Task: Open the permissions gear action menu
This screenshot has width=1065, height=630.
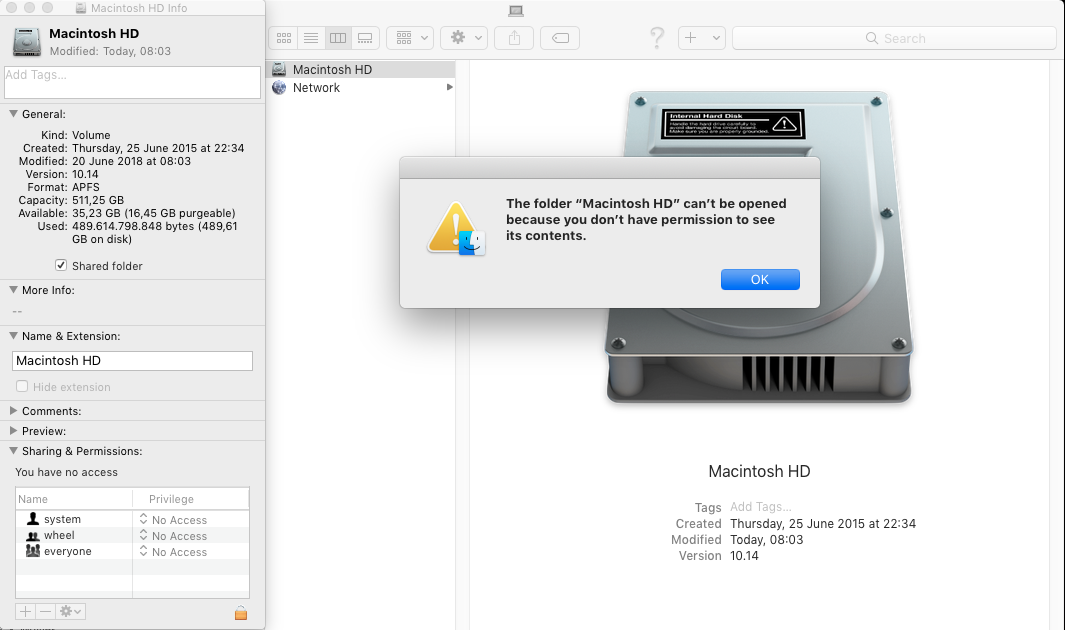Action: 71,612
